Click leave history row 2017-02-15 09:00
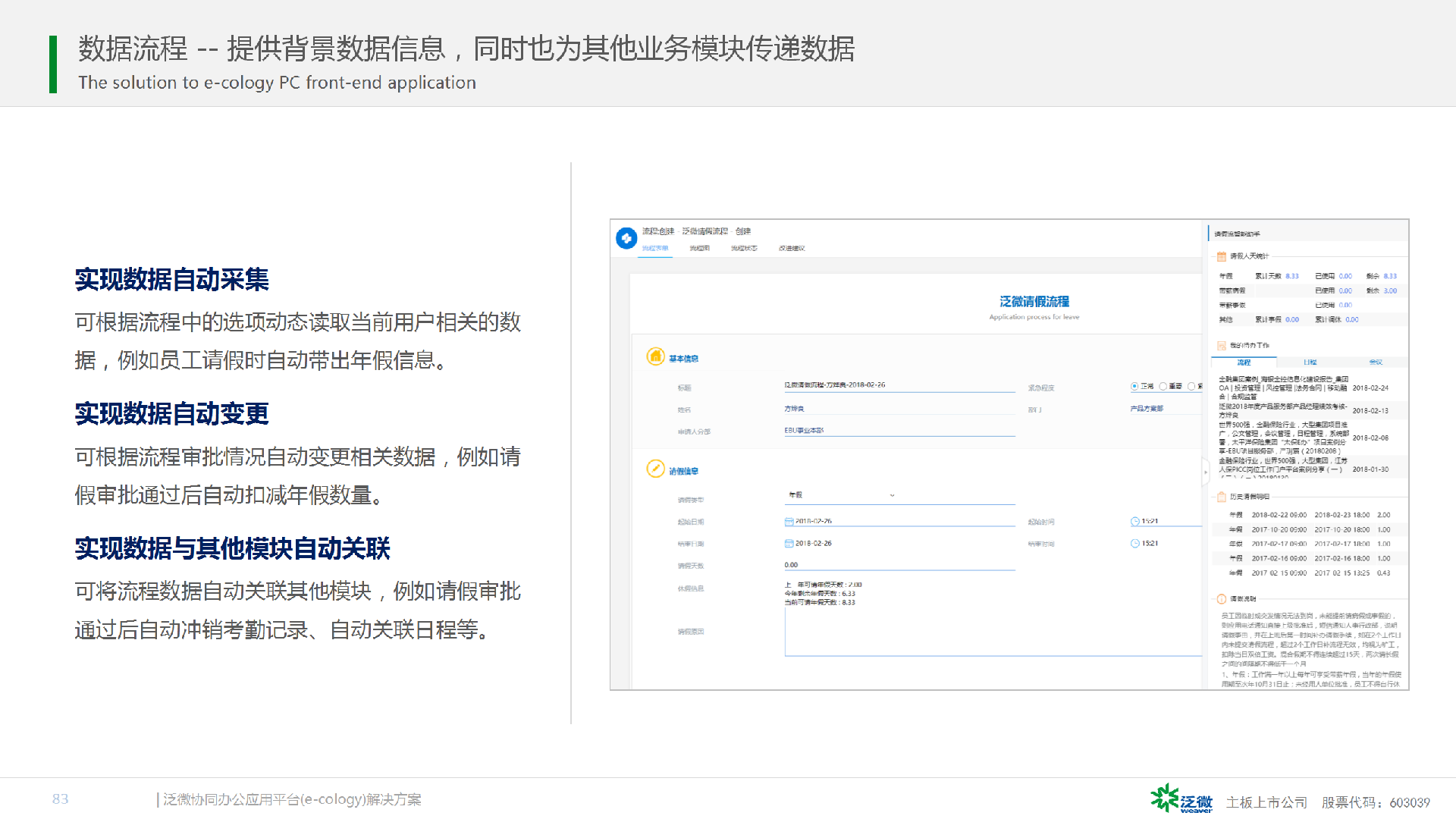The image size is (1456, 819). pos(1310,573)
